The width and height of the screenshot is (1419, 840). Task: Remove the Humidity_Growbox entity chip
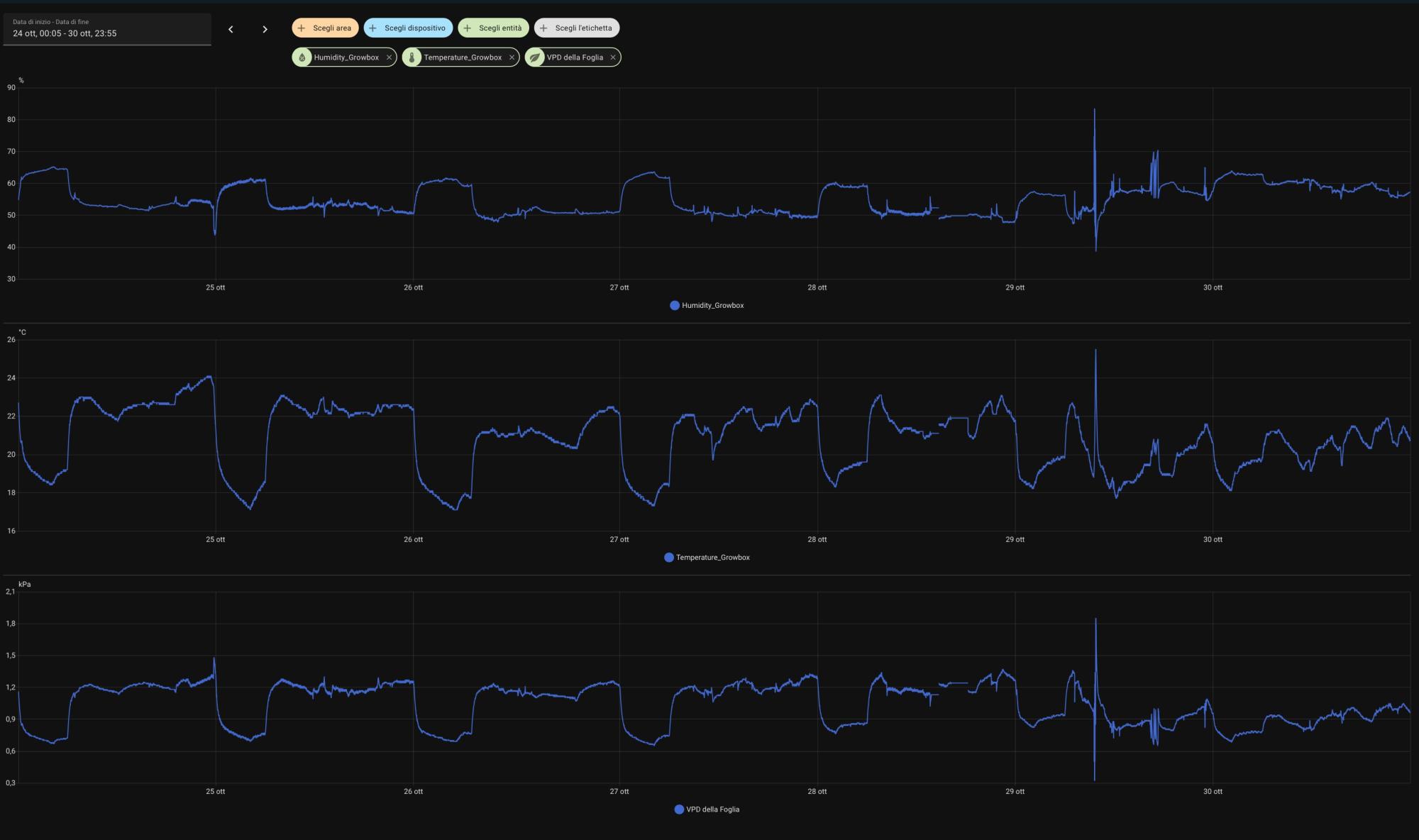click(x=389, y=57)
